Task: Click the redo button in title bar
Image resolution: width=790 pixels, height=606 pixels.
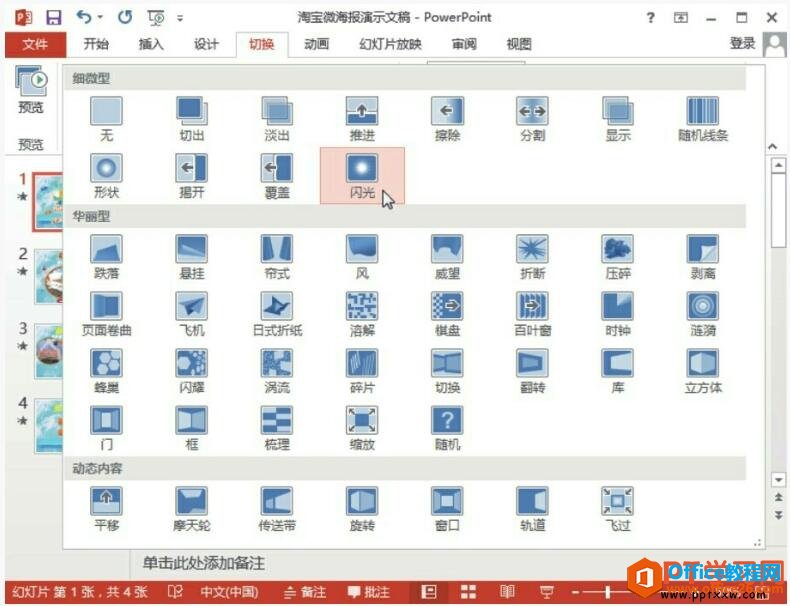Action: click(x=125, y=18)
